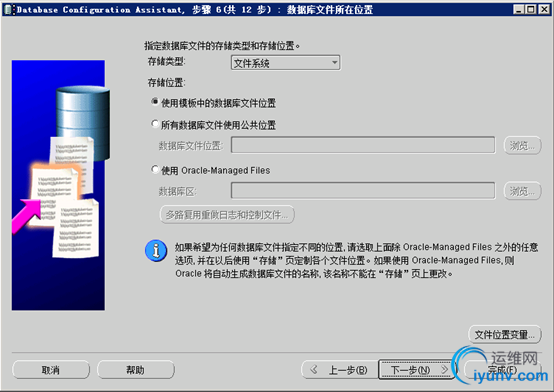Open the 存储类型 dropdown showing 文件系统
The image size is (554, 392).
point(285,63)
